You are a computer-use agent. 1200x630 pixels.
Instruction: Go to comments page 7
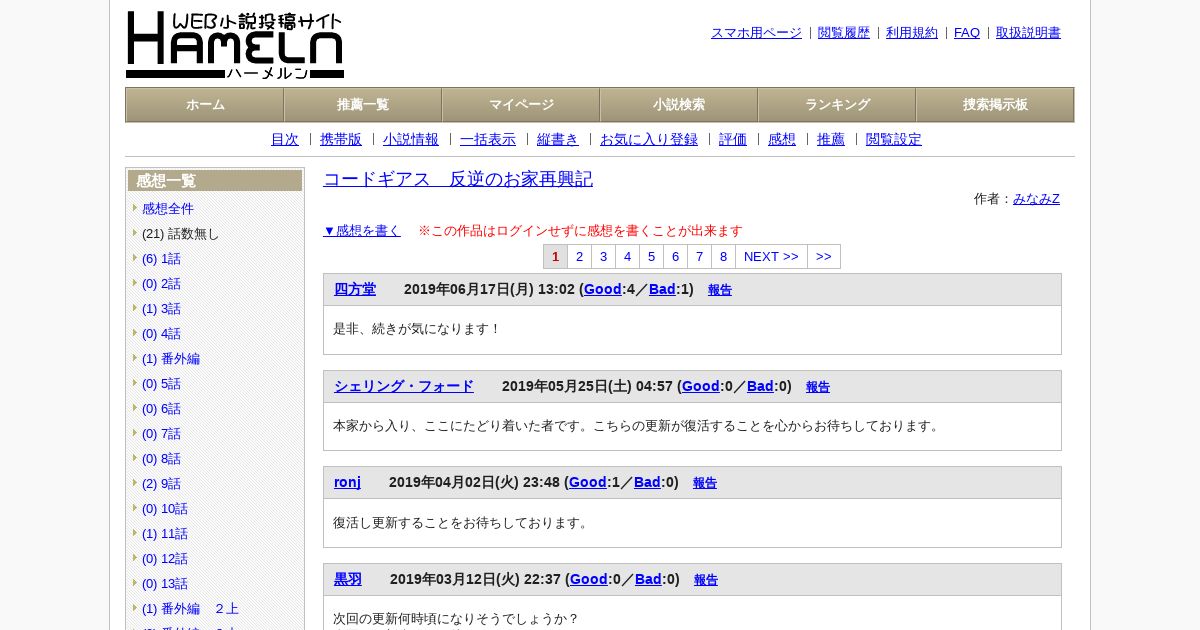699,257
